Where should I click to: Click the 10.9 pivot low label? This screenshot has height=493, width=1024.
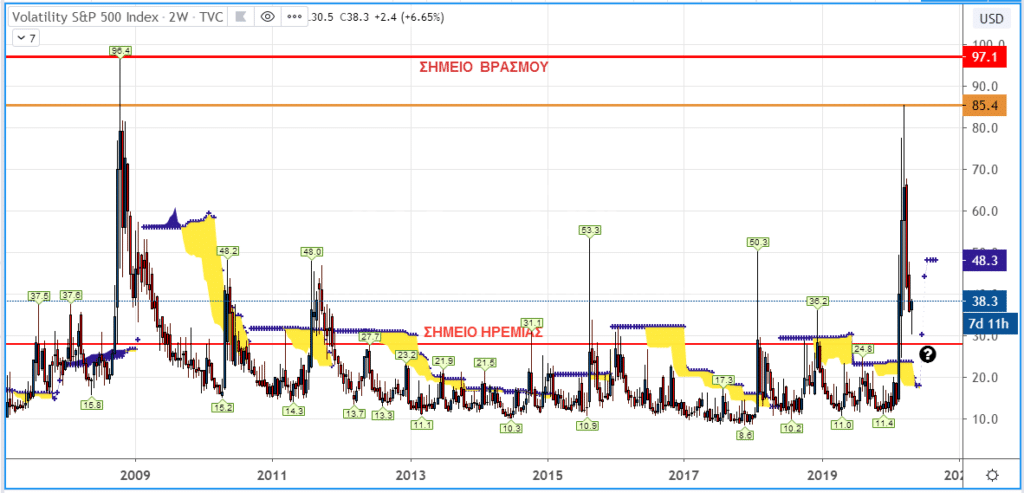[586, 425]
